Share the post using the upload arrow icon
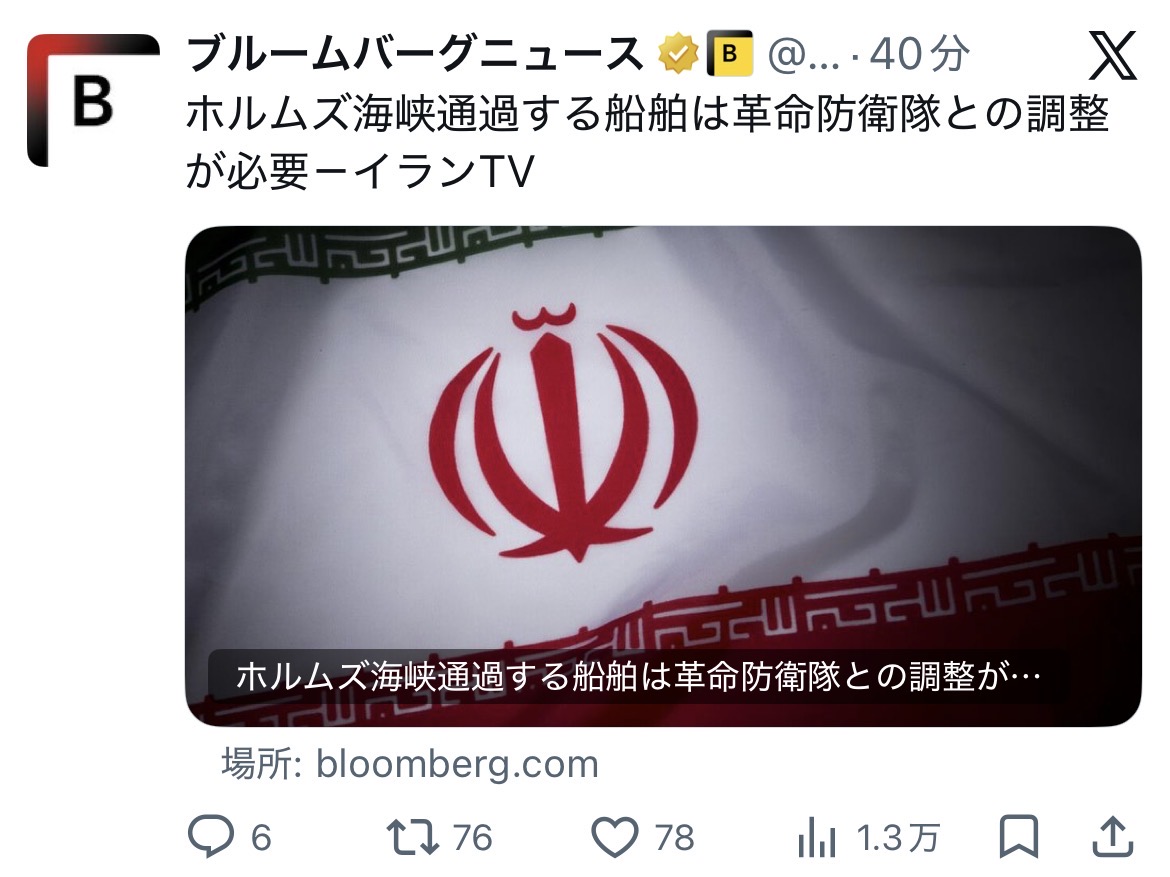Viewport: 1170px width, 877px height. 1113,836
